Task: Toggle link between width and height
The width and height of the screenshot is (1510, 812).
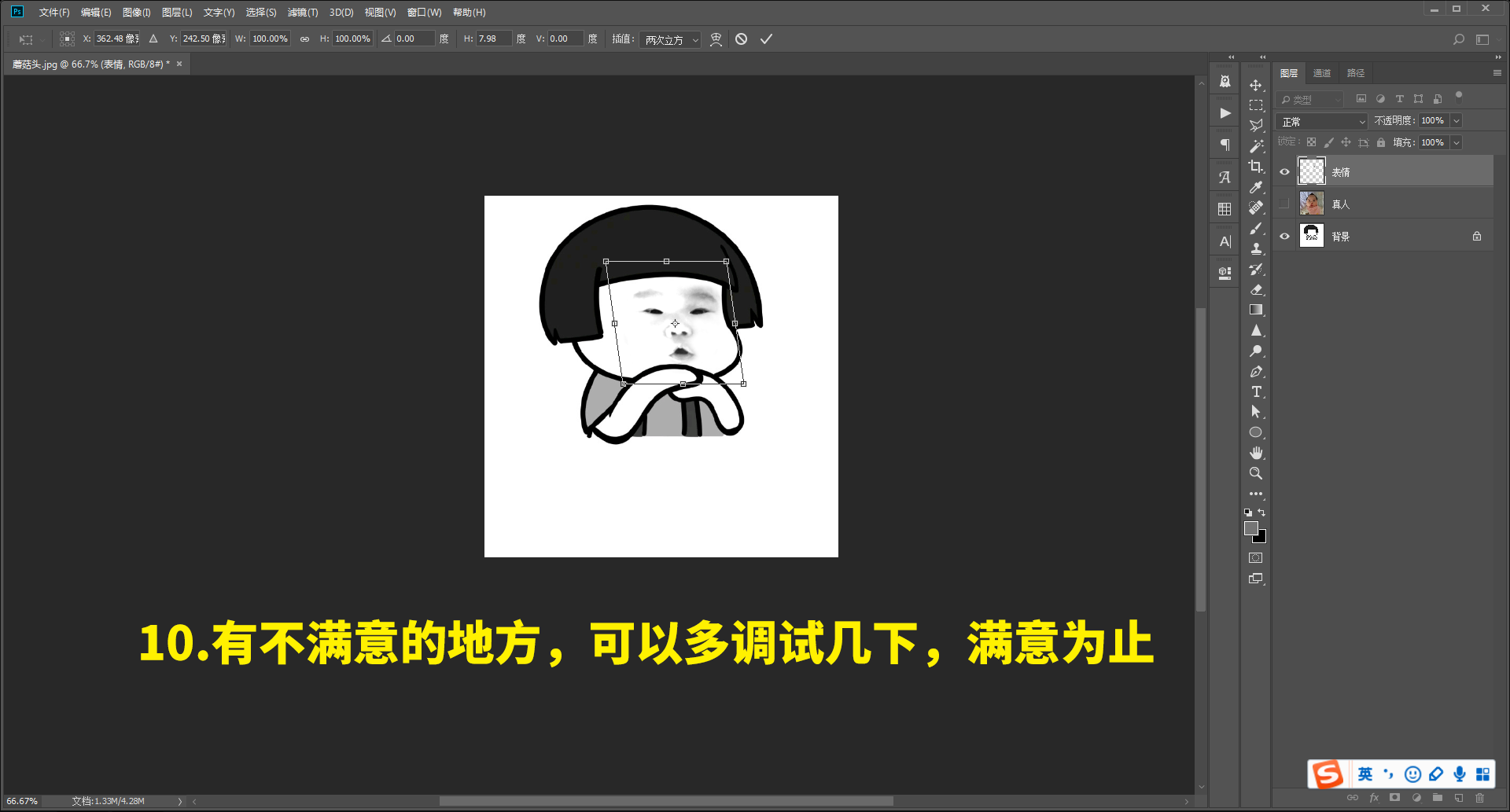Action: 304,39
